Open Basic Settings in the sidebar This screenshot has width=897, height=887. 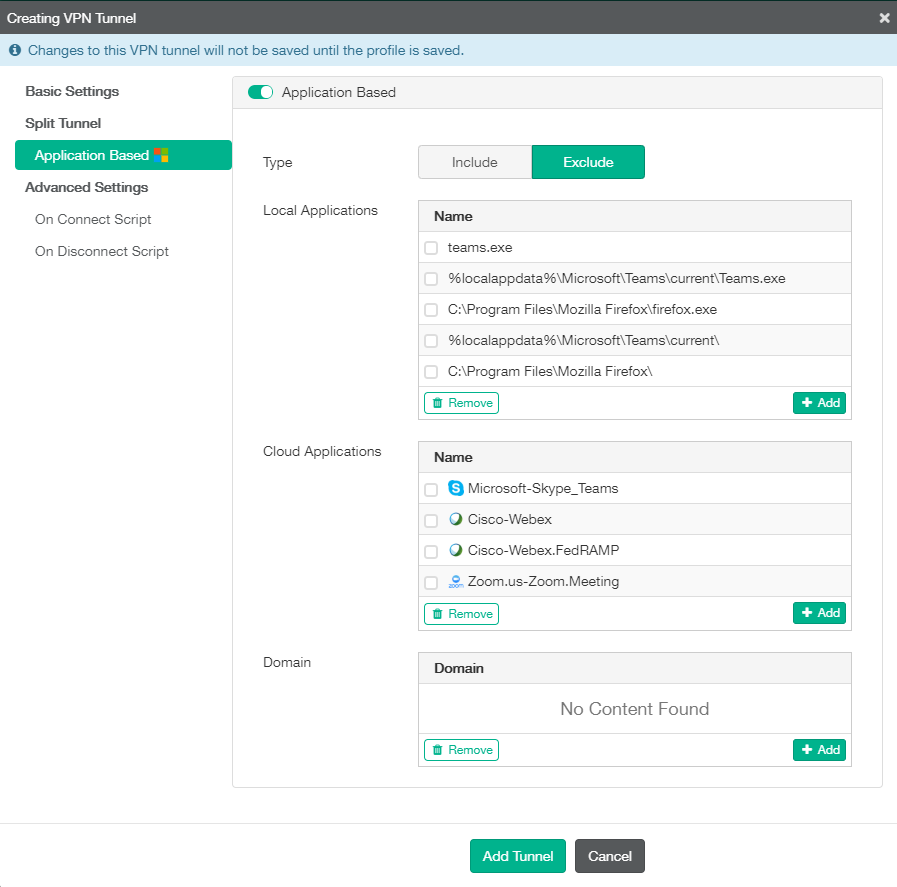(72, 91)
